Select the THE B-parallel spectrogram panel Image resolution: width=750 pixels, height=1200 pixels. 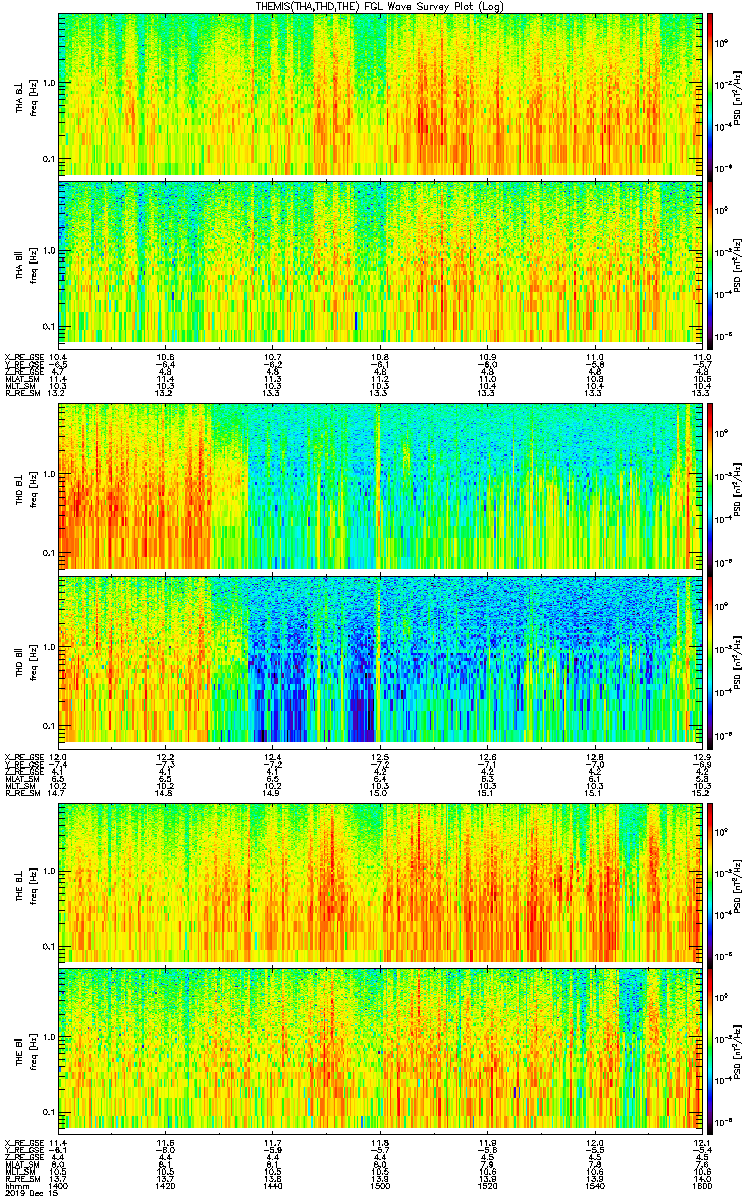point(379,1049)
